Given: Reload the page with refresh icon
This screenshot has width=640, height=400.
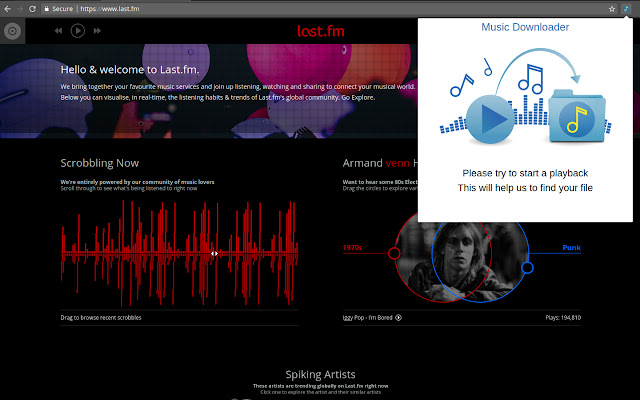Looking at the screenshot, I should click(x=32, y=9).
